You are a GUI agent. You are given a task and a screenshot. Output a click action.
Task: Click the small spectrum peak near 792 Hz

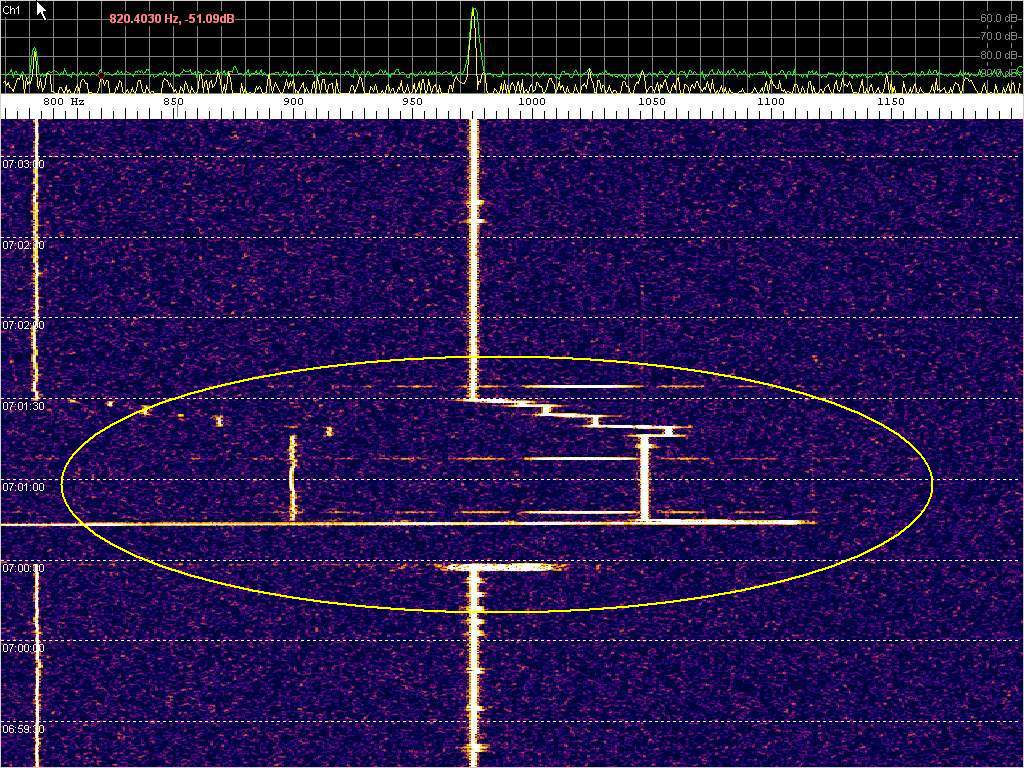(x=34, y=60)
